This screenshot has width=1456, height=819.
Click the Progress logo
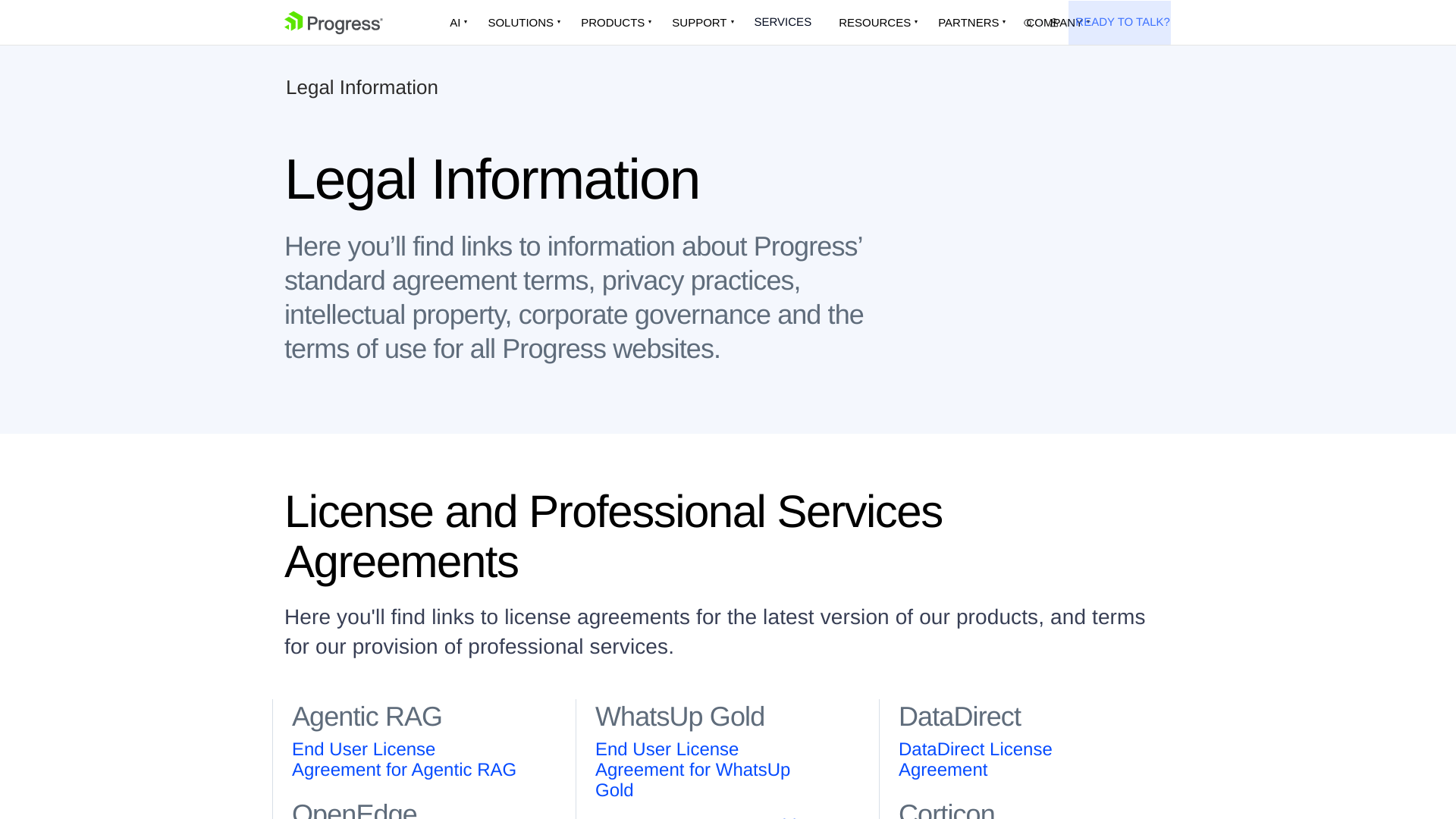333,23
